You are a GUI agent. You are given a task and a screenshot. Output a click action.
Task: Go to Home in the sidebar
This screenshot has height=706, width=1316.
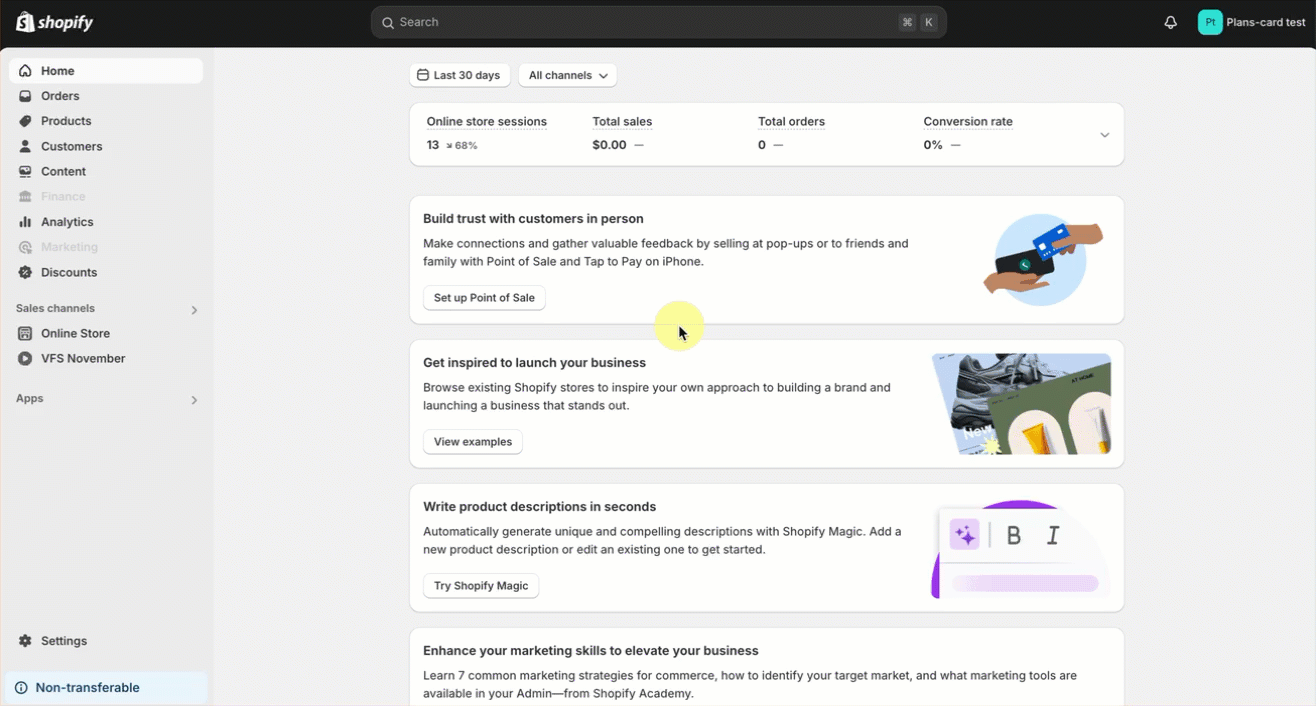106,71
